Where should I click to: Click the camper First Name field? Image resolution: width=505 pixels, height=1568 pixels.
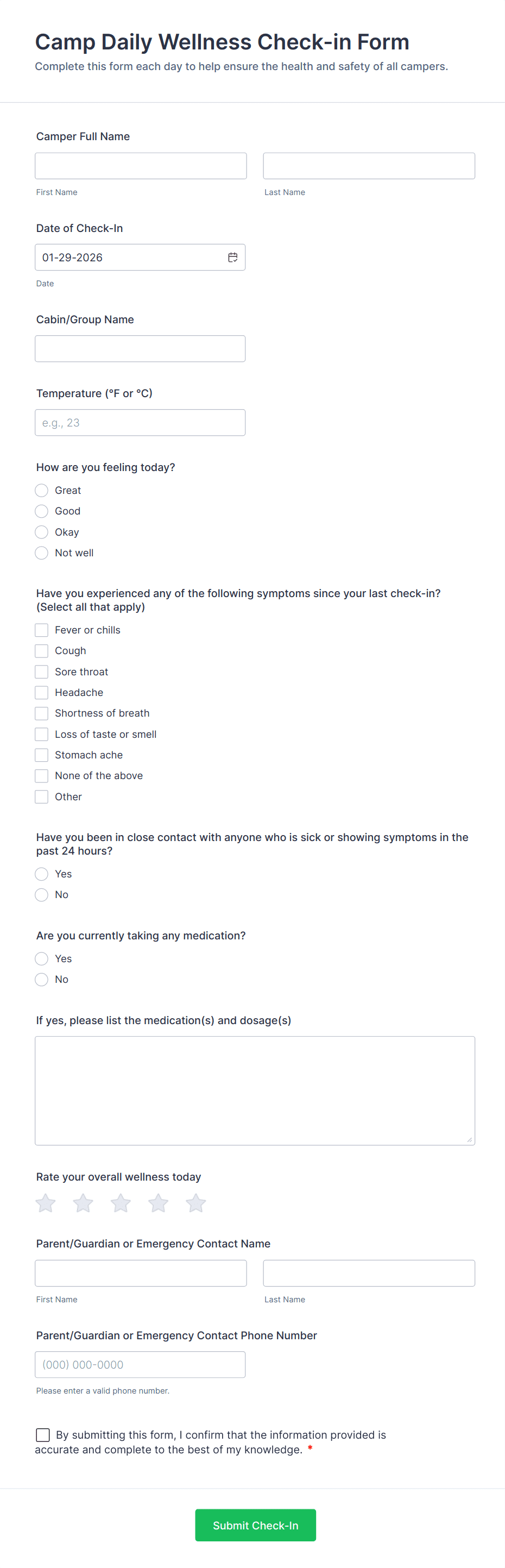[x=141, y=165]
